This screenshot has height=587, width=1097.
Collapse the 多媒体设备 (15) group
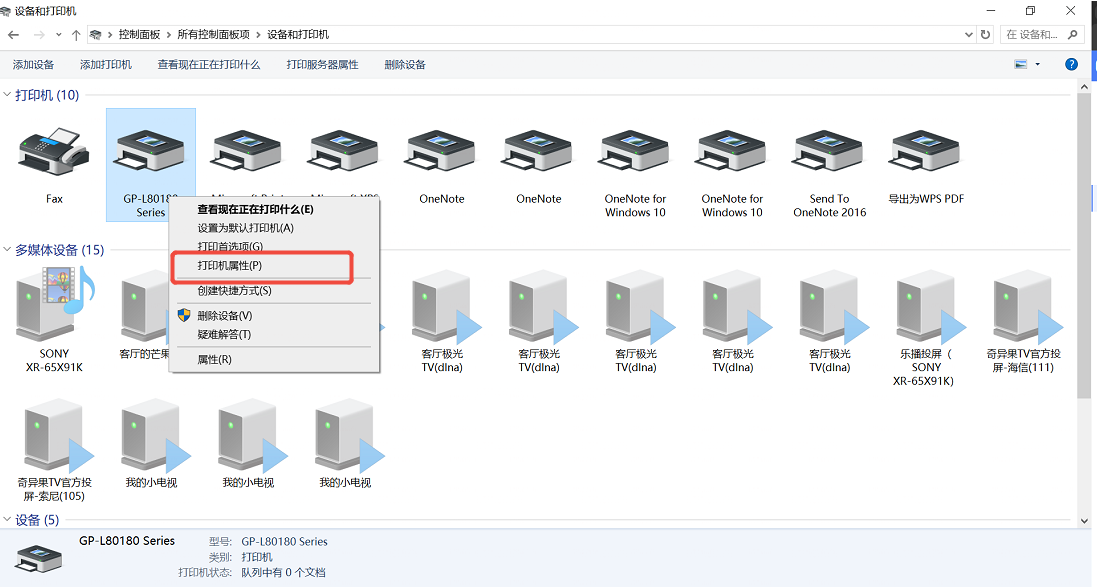7,250
